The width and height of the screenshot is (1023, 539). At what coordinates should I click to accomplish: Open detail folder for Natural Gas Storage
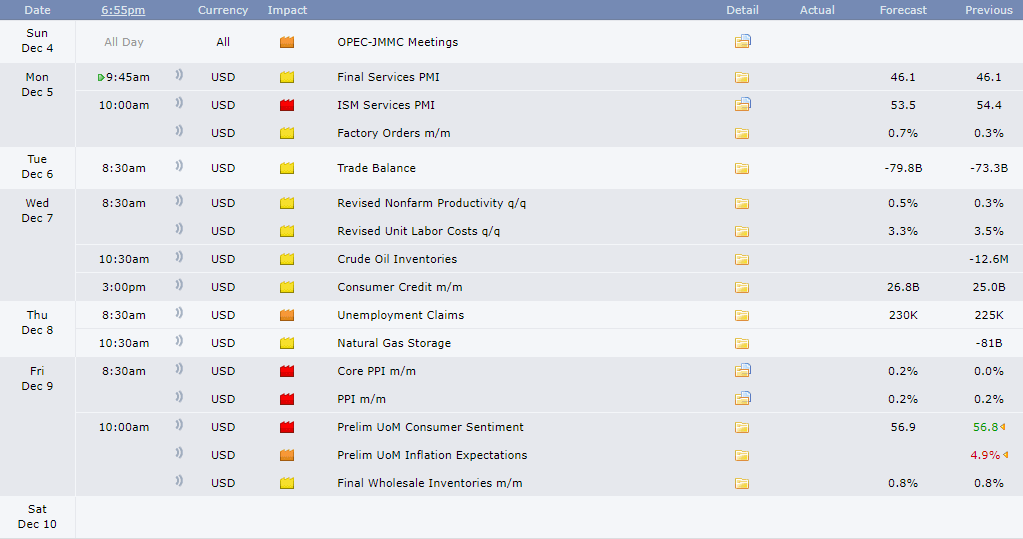[x=742, y=343]
